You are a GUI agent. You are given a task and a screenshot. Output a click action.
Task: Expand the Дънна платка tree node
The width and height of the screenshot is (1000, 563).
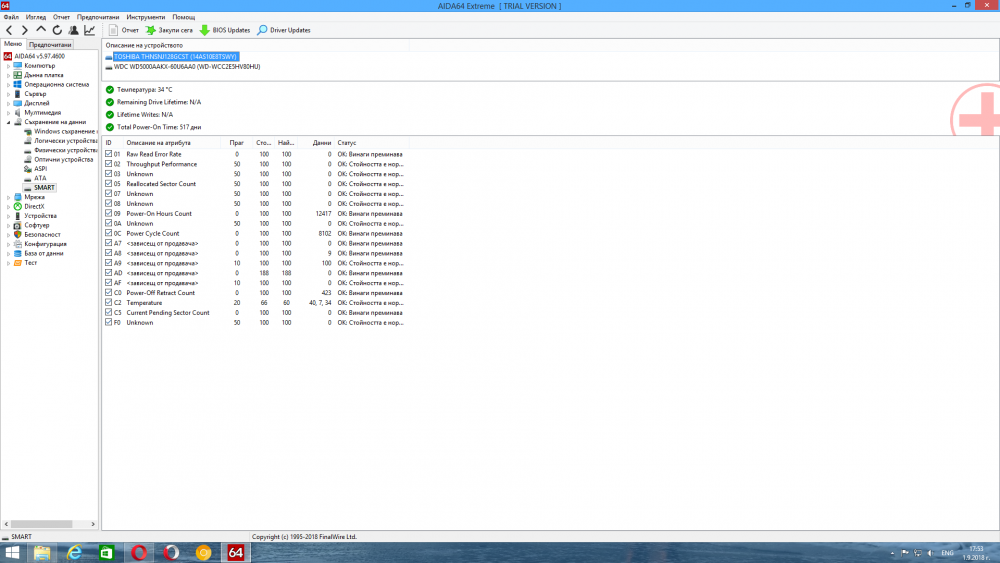pos(8,75)
